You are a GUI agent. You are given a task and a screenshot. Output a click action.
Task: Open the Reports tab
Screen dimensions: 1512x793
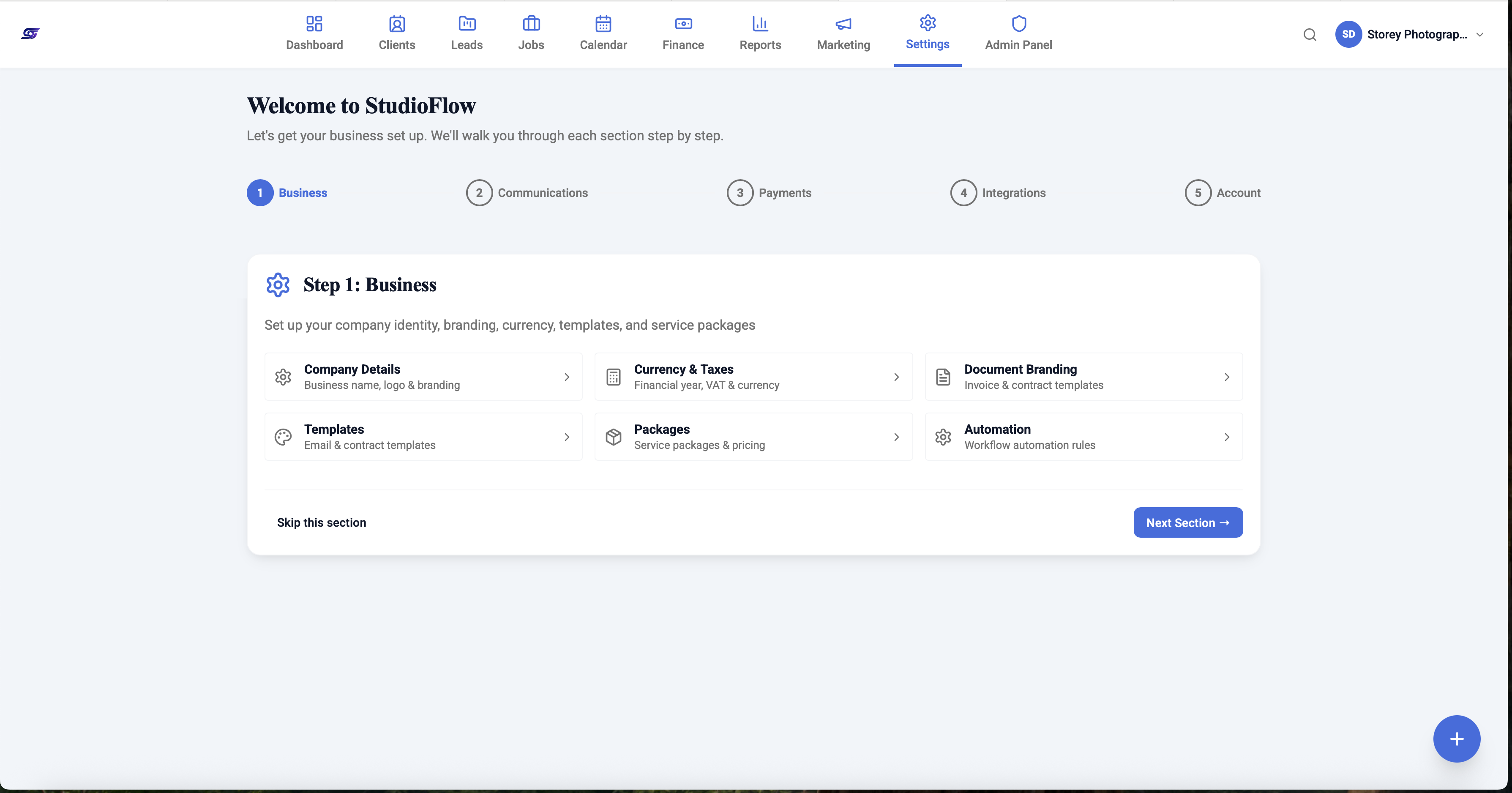(760, 34)
